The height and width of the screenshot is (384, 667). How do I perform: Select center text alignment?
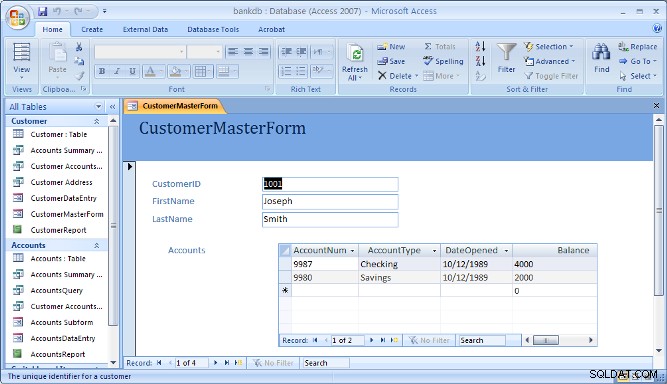tap(248, 51)
